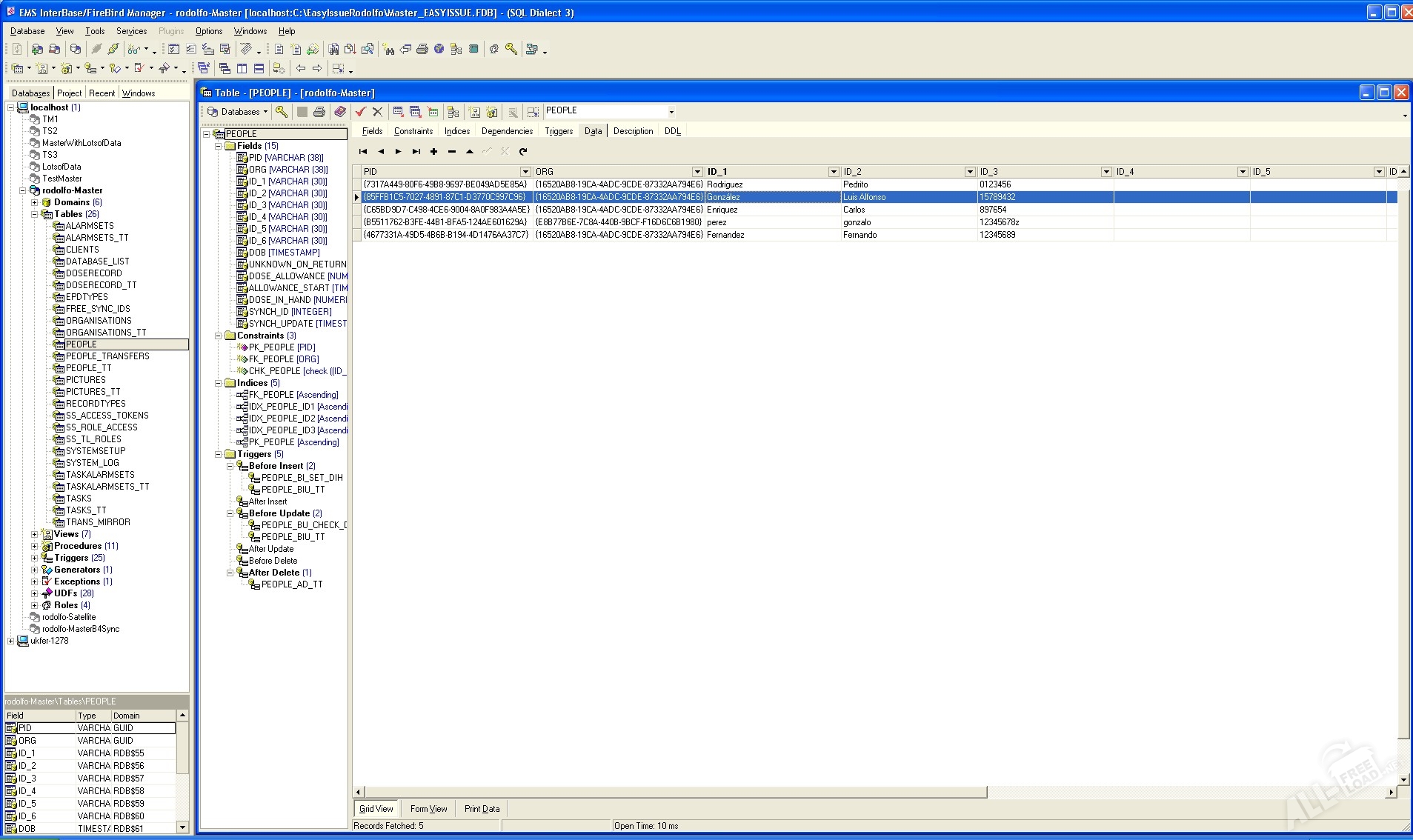Click the Databases button in table toolbar
This screenshot has height=840, width=1413.
(x=237, y=112)
